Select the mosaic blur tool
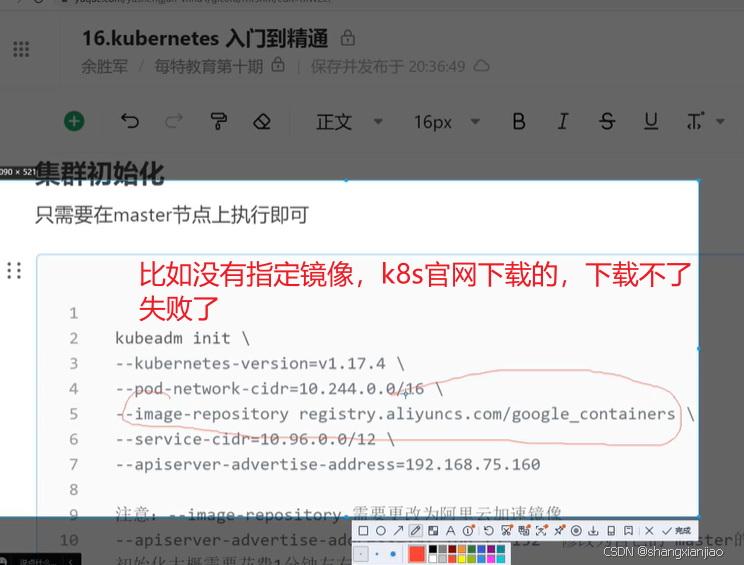This screenshot has width=744, height=565. pyautogui.click(x=433, y=530)
